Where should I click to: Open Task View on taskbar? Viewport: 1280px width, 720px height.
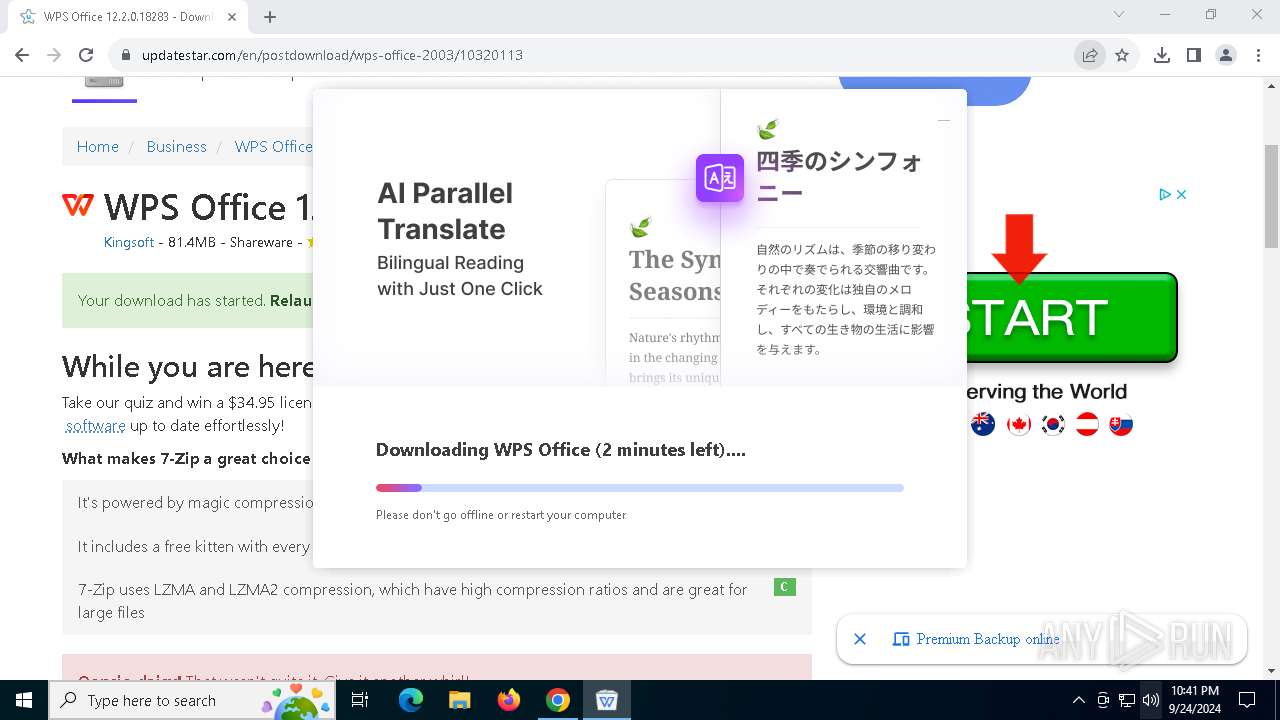coord(360,700)
